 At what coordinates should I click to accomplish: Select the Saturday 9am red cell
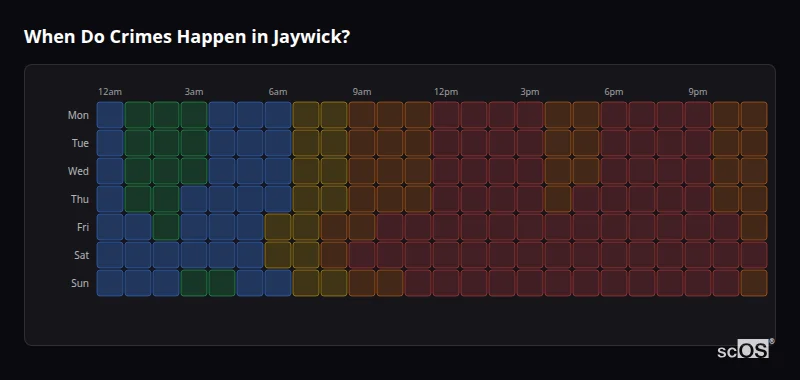(x=362, y=255)
